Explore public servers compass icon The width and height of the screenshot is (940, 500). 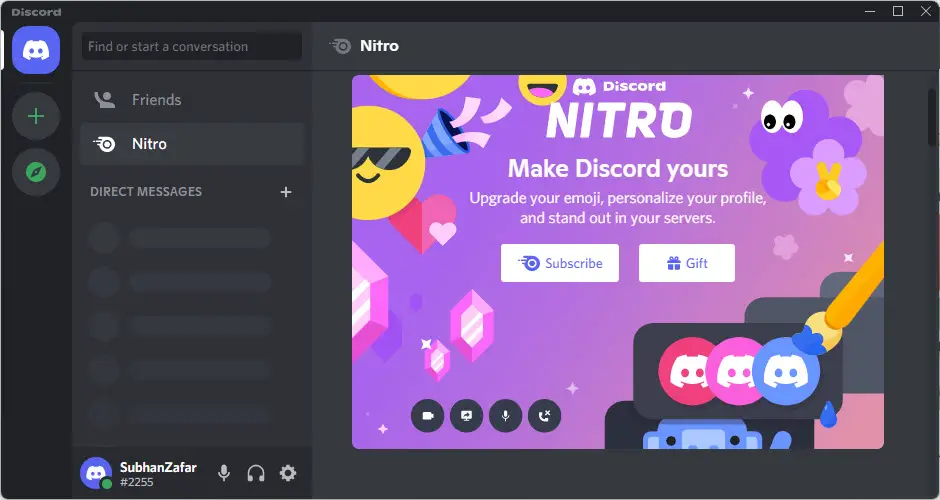[36, 173]
